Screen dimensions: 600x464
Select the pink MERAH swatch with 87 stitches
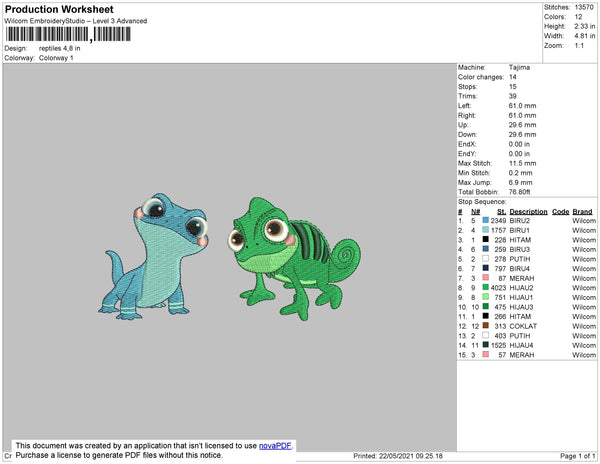pos(486,278)
